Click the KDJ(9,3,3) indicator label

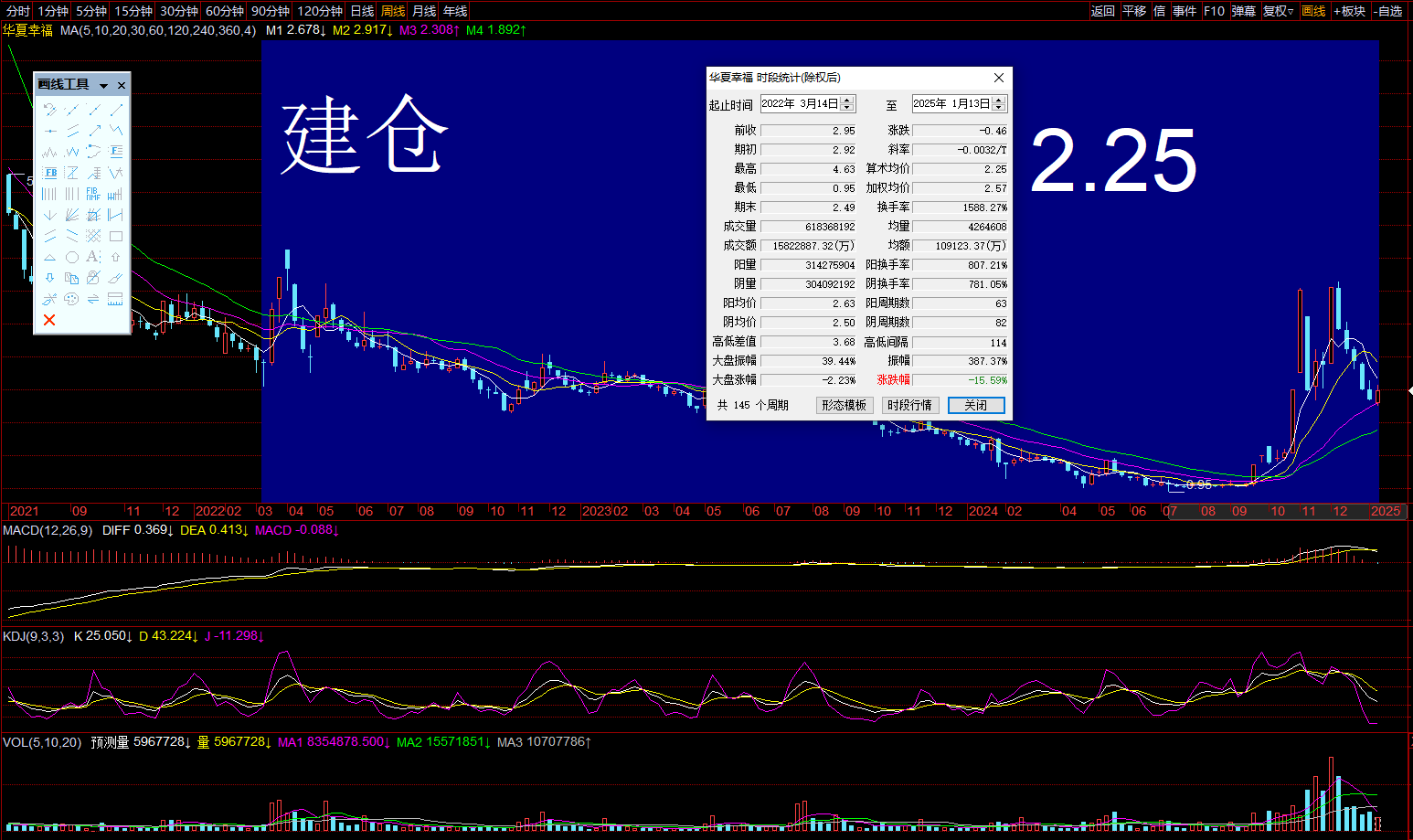click(x=34, y=636)
